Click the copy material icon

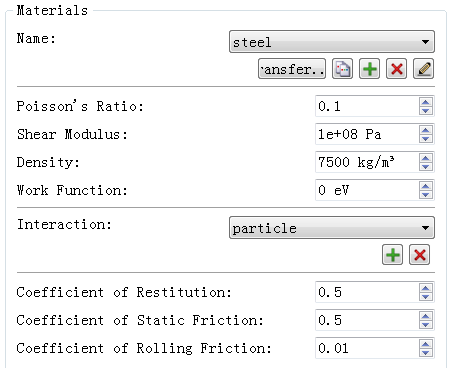pos(342,69)
